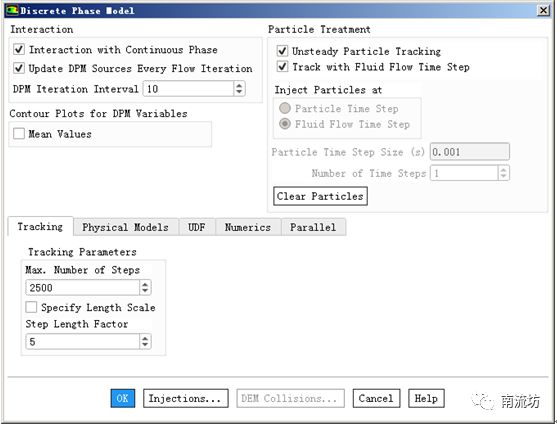Adjust DPM Iteration Interval spinner arrows
This screenshot has height=426, width=557.
tap(239, 88)
